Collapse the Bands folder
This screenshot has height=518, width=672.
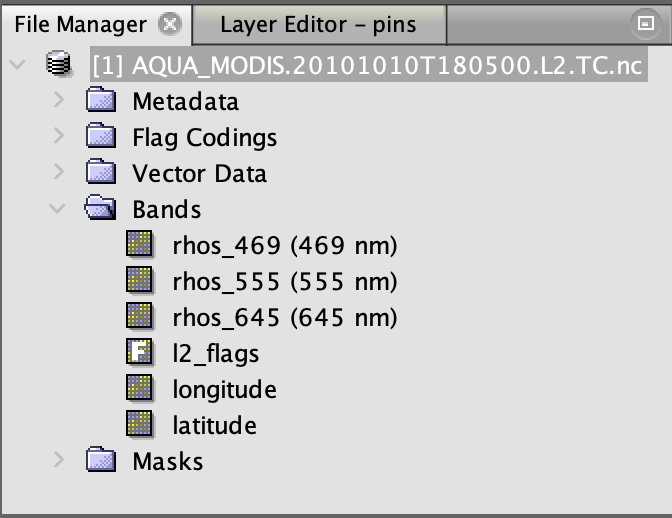59,209
